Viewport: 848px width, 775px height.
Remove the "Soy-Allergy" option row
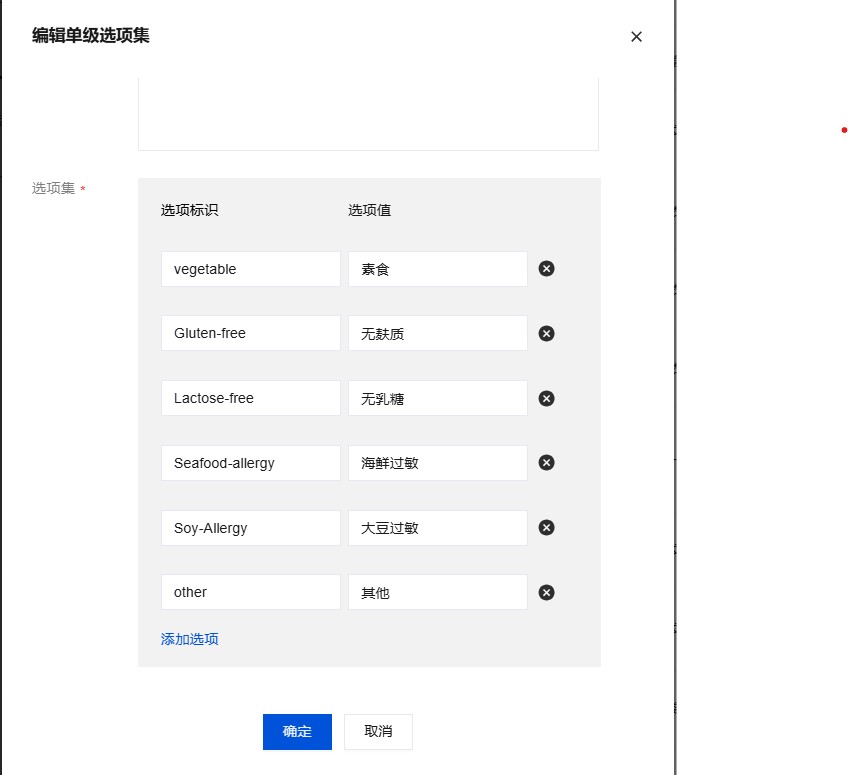(x=546, y=527)
